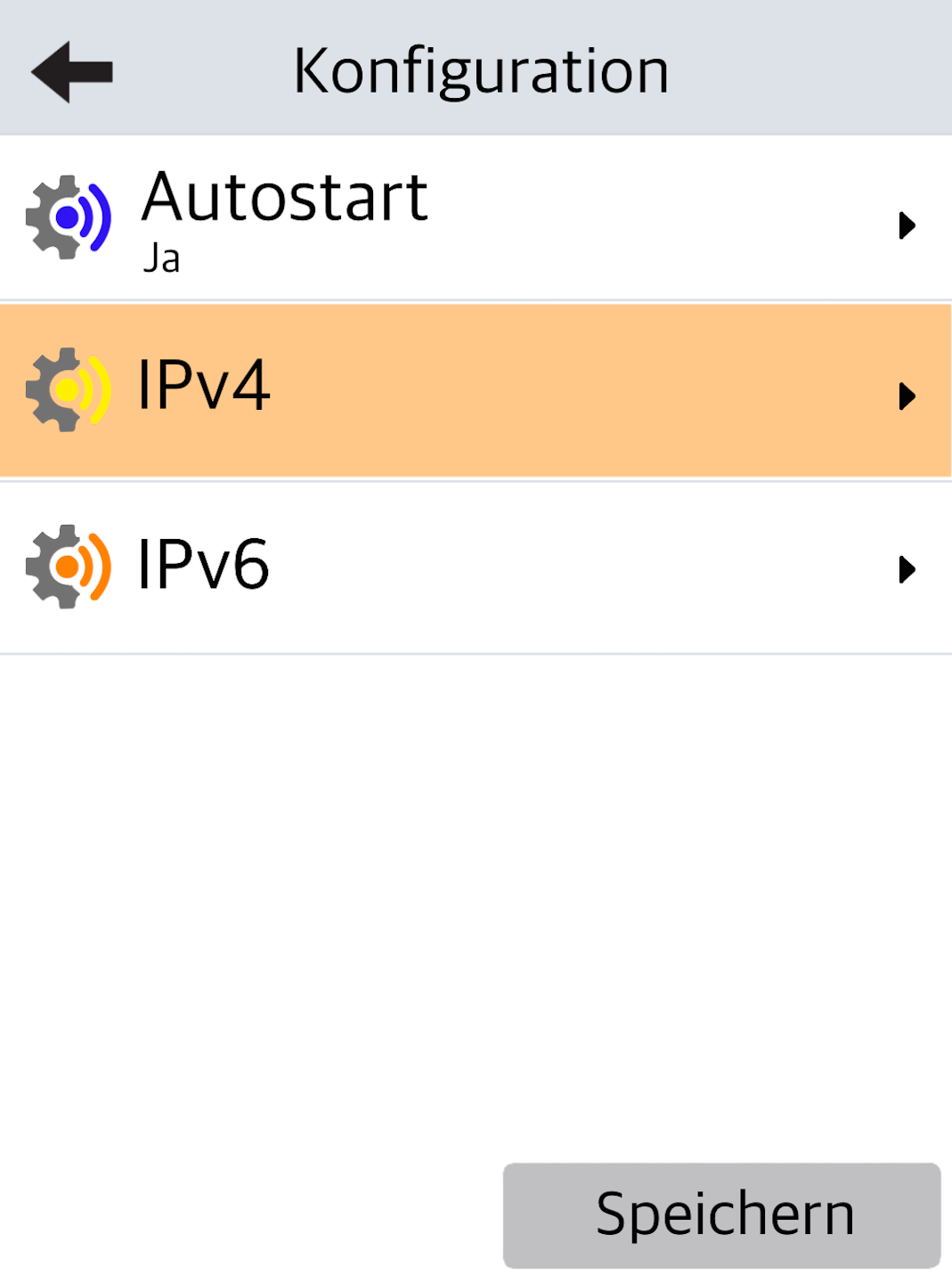Click the empty white area below IPv6

[472, 891]
